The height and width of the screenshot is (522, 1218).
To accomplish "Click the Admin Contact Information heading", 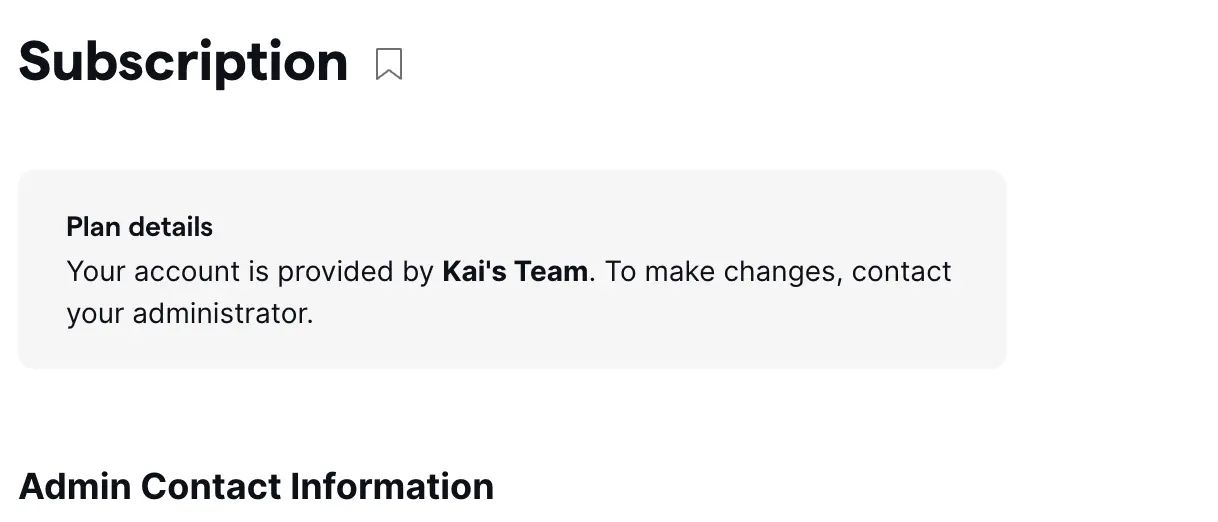I will pos(256,487).
